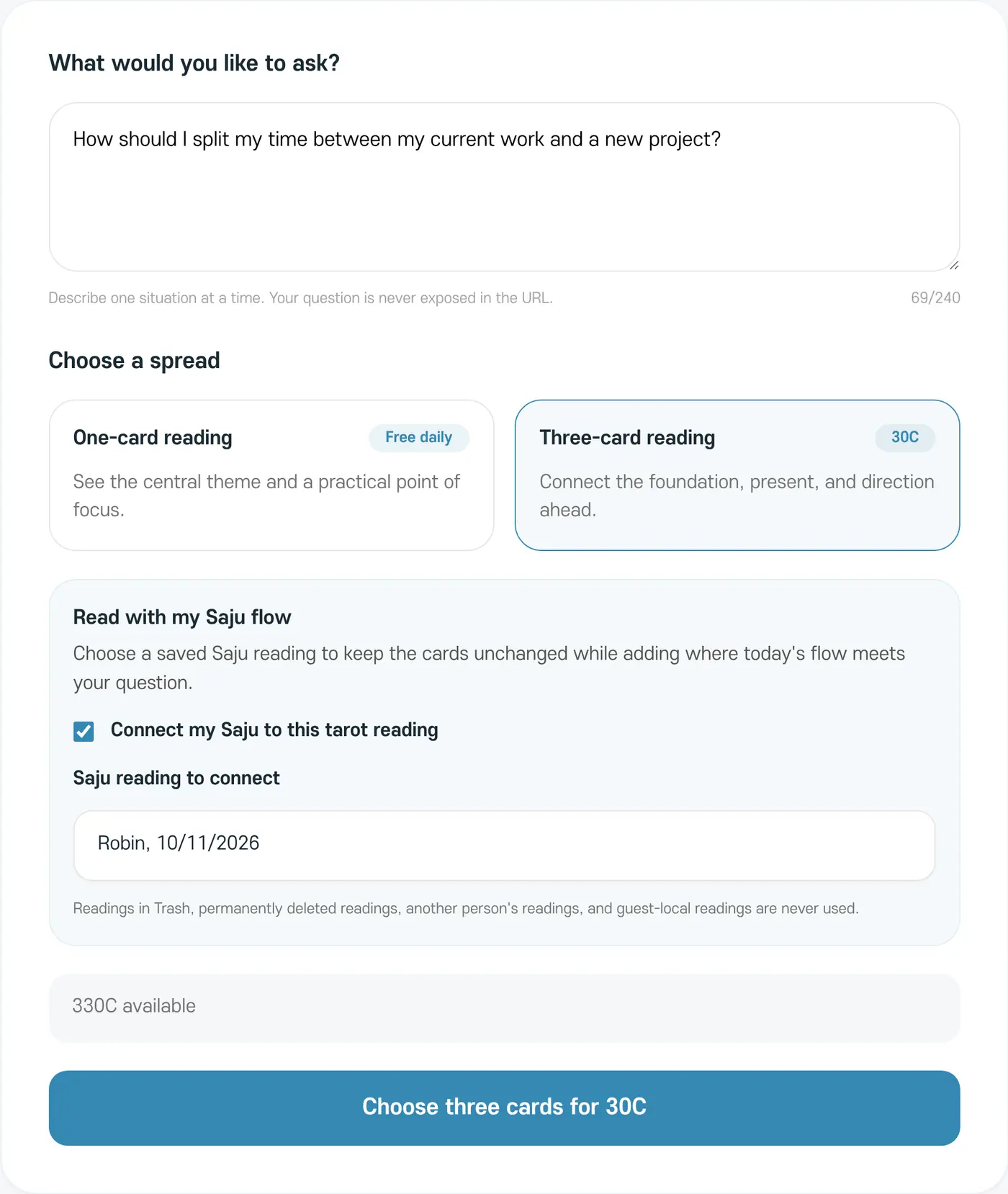Click the Read with my Saju flow heading
This screenshot has width=1008, height=1194.
pyautogui.click(x=182, y=617)
